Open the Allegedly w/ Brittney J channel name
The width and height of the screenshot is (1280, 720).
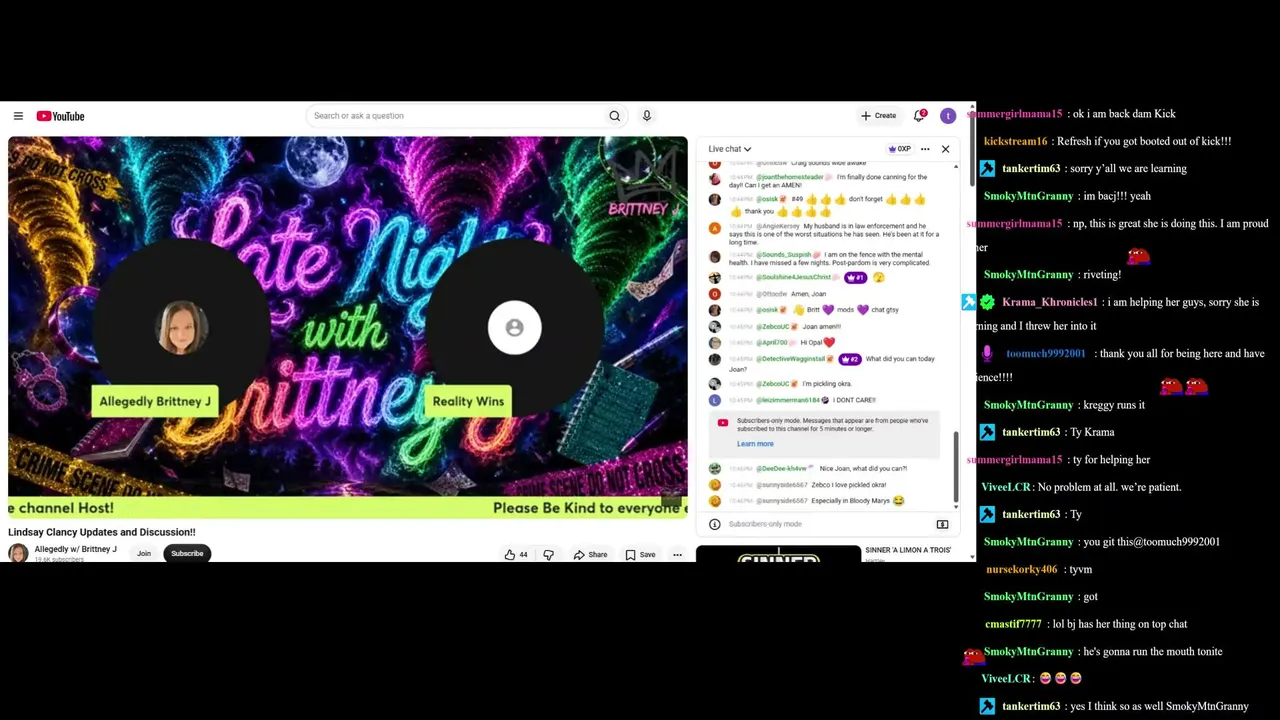coord(76,549)
